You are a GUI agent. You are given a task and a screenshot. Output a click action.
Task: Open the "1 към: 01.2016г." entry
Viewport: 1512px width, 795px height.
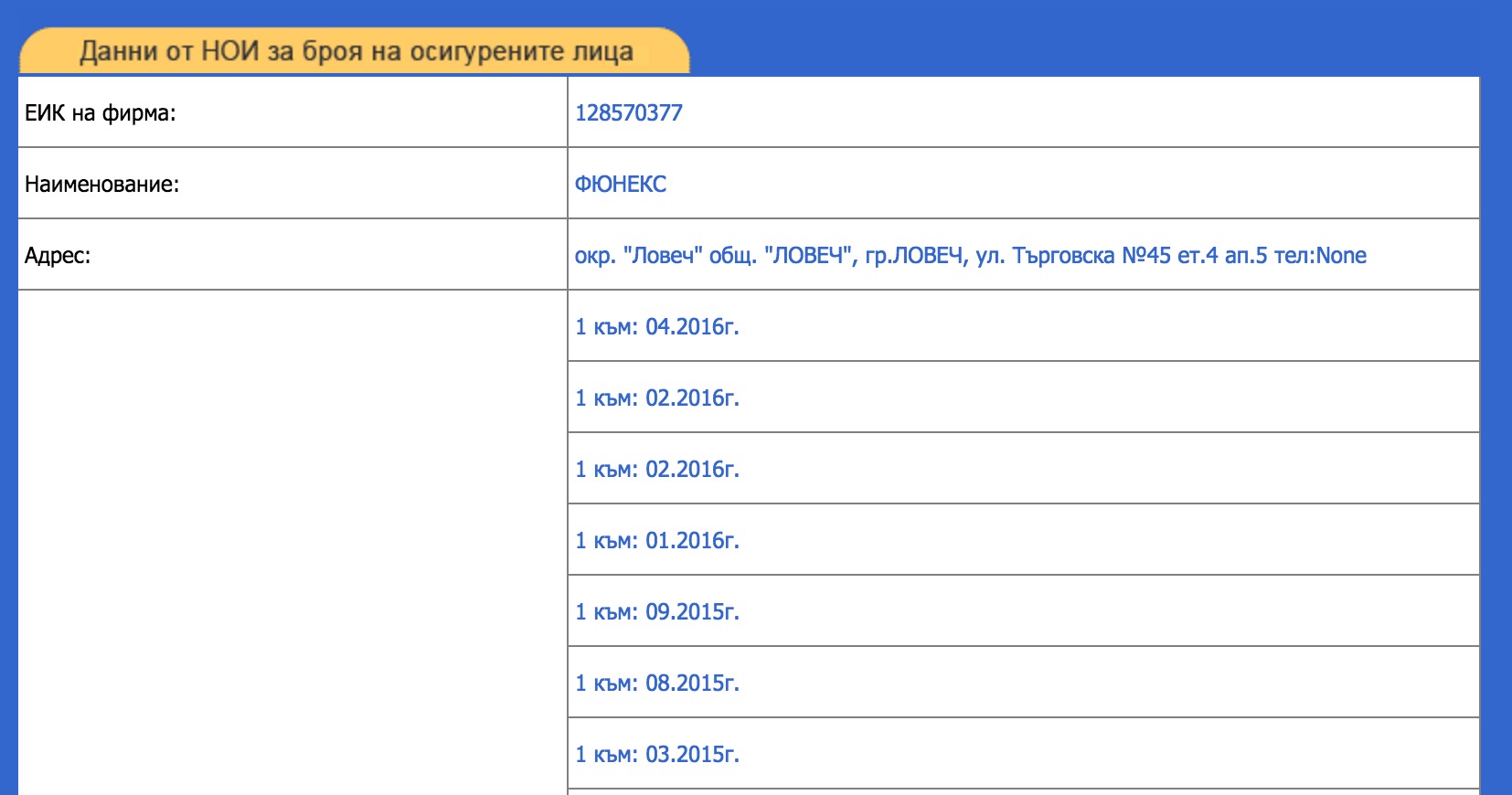point(656,540)
